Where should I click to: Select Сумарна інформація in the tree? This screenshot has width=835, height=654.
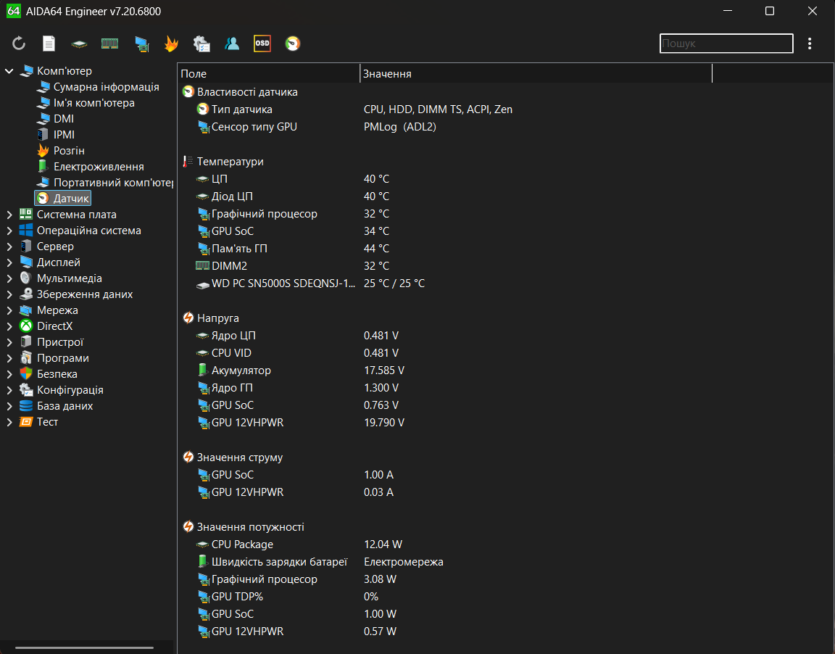(105, 87)
